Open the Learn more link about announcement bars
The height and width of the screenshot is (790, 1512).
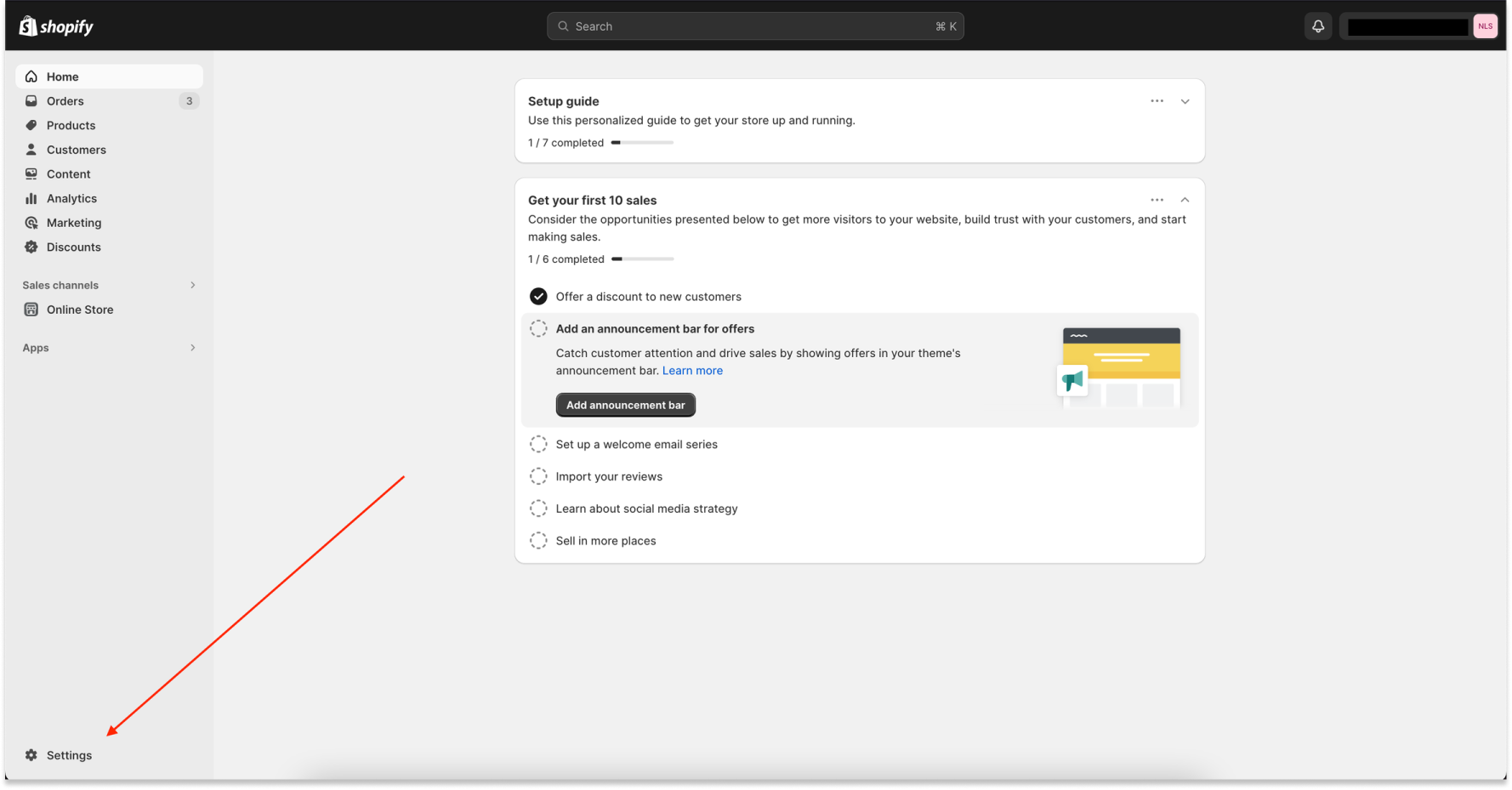tap(692, 370)
